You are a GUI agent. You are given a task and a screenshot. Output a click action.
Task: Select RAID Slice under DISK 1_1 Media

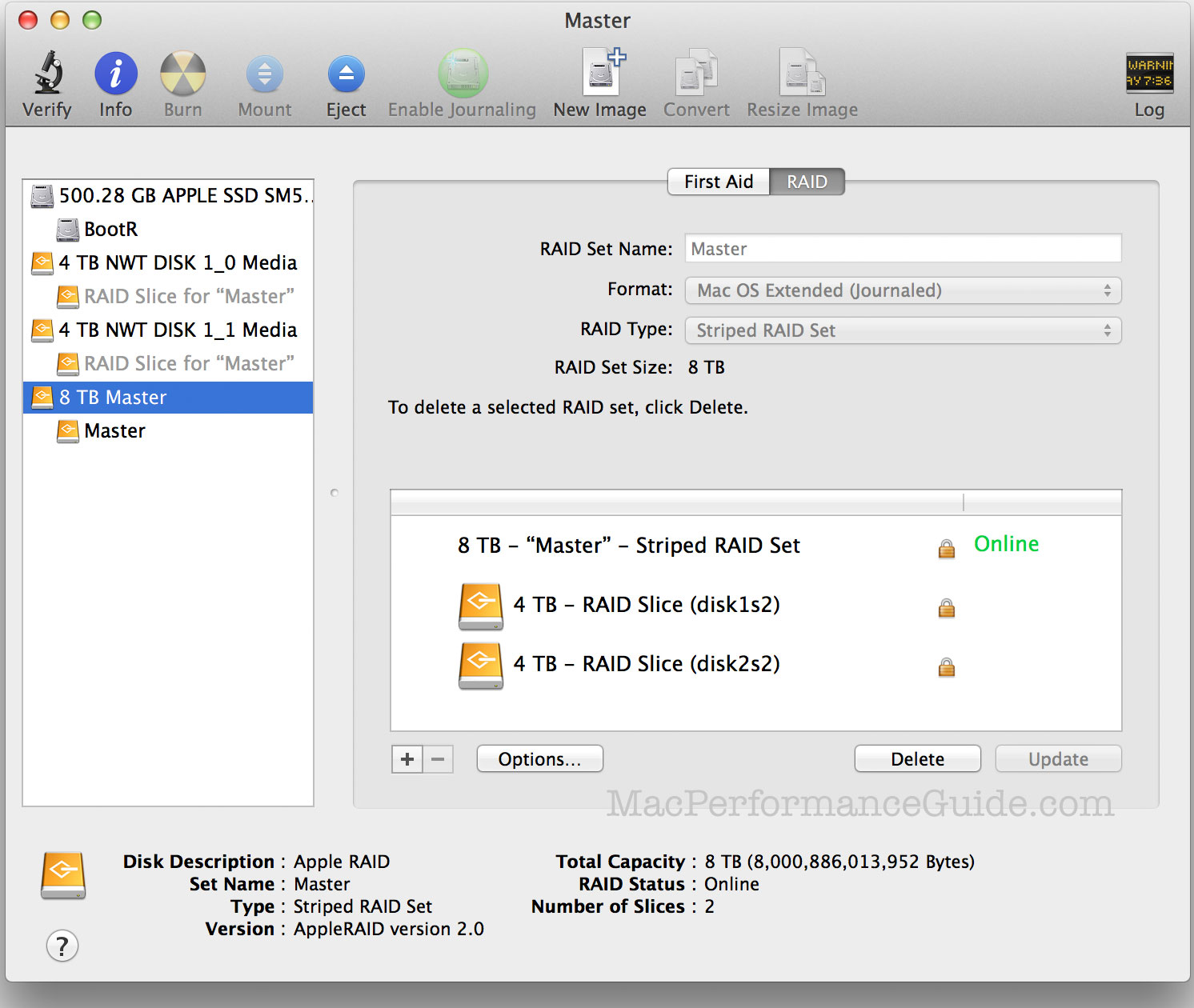pos(169,364)
